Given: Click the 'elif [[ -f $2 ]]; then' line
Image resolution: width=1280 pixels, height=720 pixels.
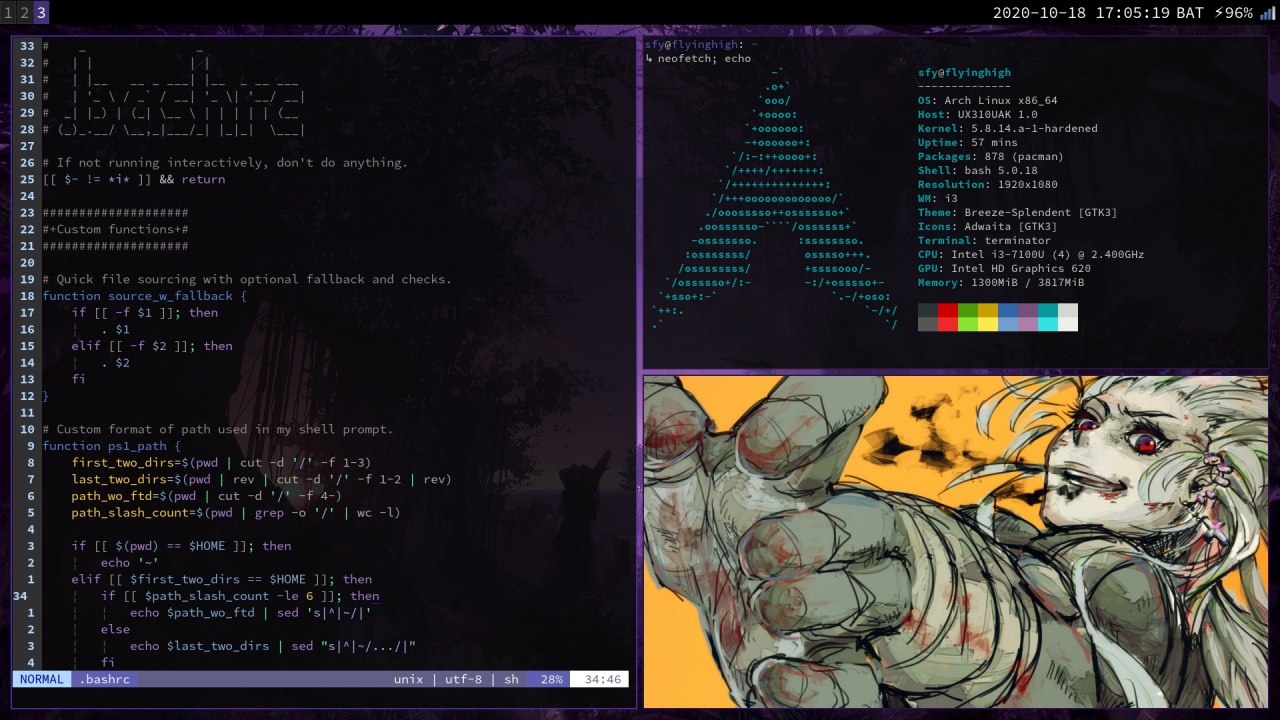Looking at the screenshot, I should [151, 346].
